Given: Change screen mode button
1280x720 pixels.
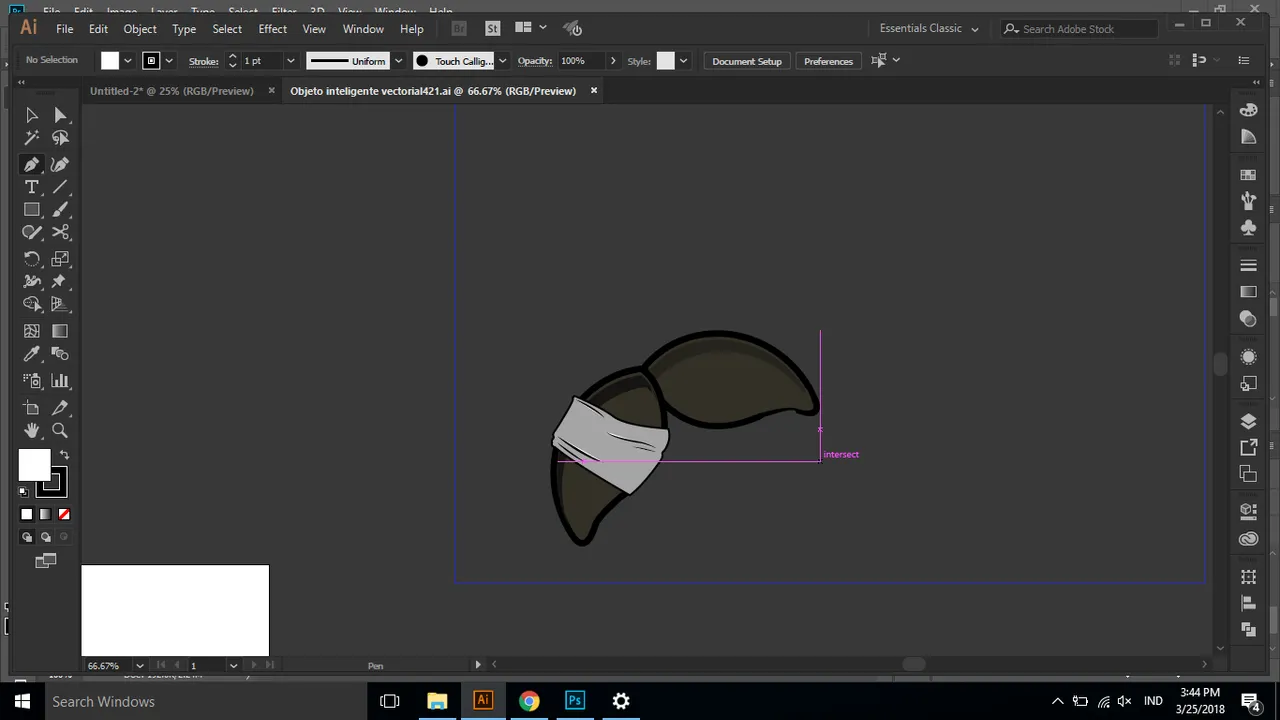Looking at the screenshot, I should click(46, 561).
